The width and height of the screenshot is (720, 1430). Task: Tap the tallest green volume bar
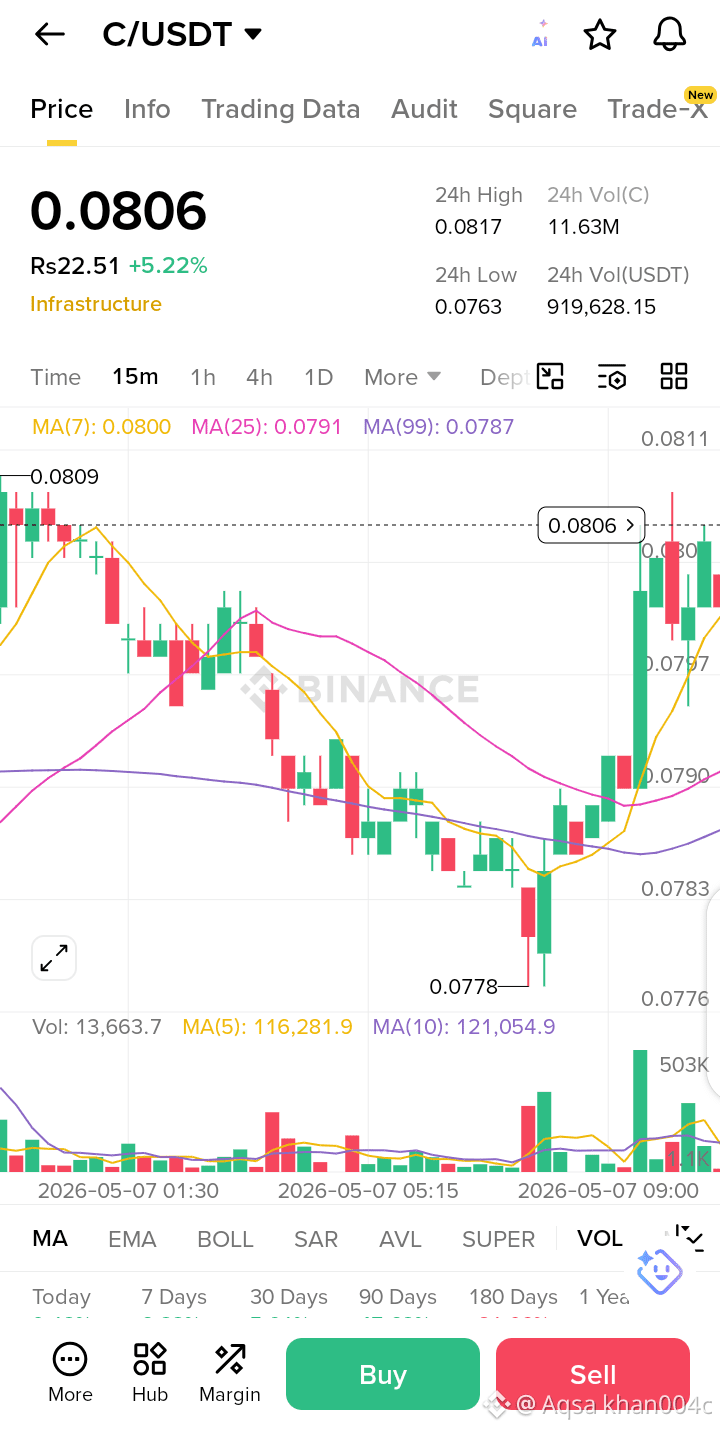[x=640, y=1111]
